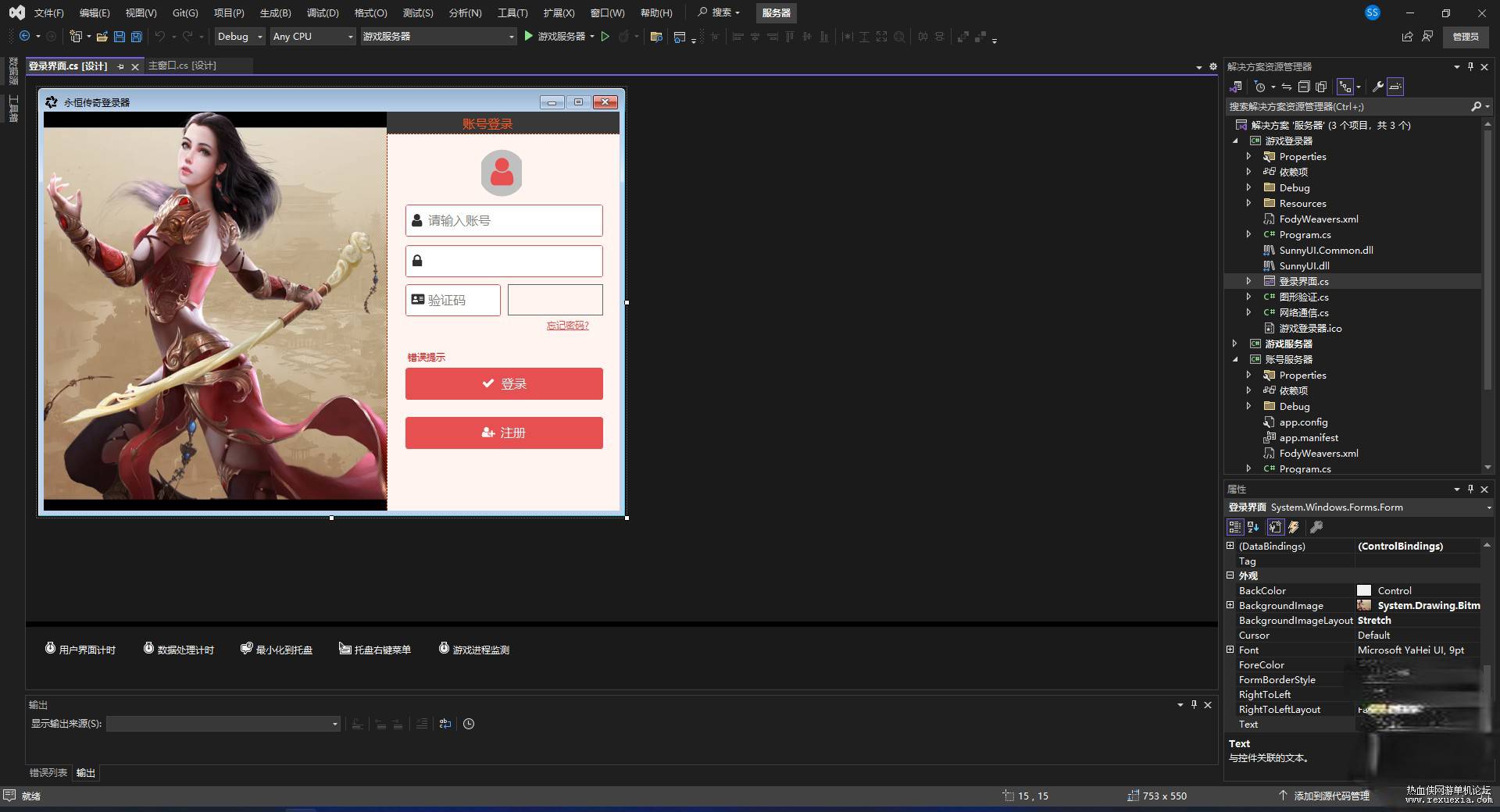The height and width of the screenshot is (812, 1500).
Task: Open the Debug configuration dropdown
Action: [240, 36]
